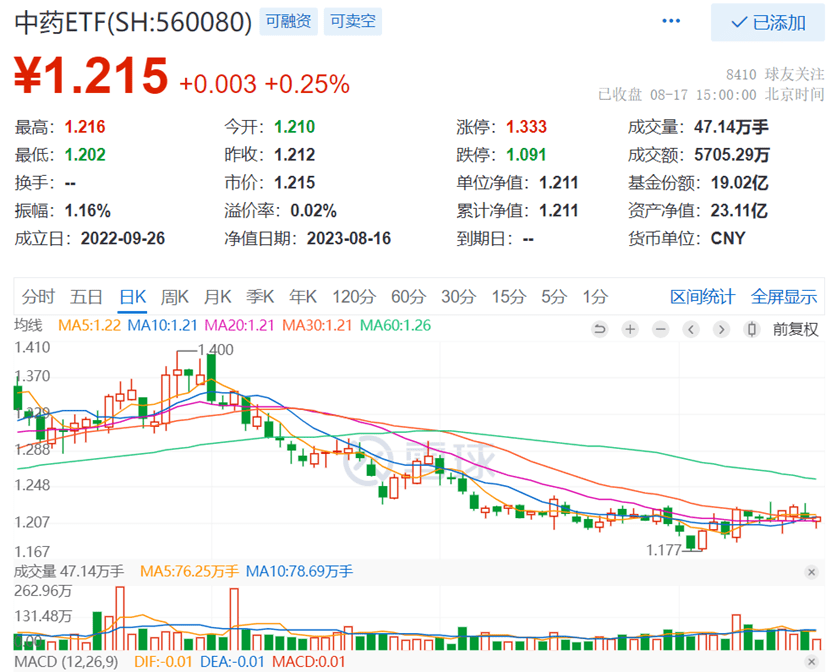Close the MACD indicator panel
Viewport: 831px width, 672px height.
[x=811, y=661]
